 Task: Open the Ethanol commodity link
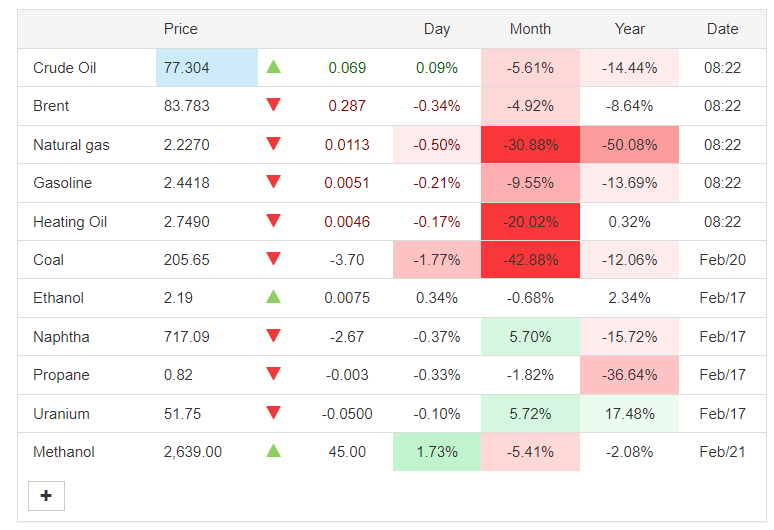pyautogui.click(x=58, y=298)
